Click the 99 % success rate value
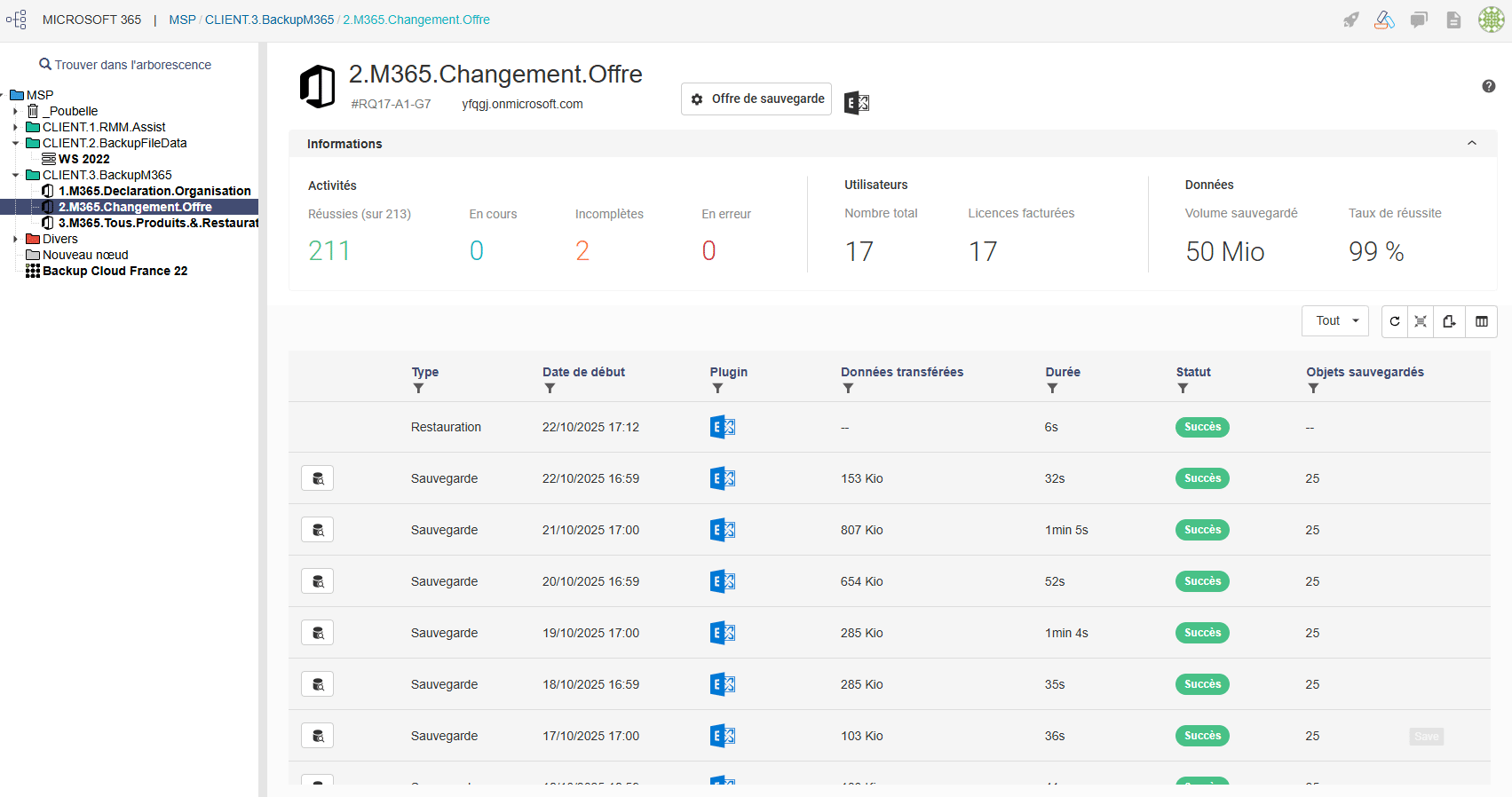 1376,252
